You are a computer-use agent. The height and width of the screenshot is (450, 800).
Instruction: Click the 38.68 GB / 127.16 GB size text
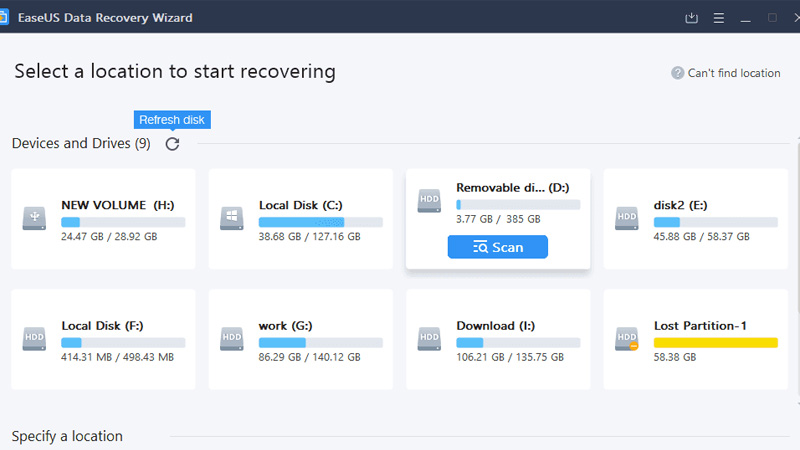(310, 237)
